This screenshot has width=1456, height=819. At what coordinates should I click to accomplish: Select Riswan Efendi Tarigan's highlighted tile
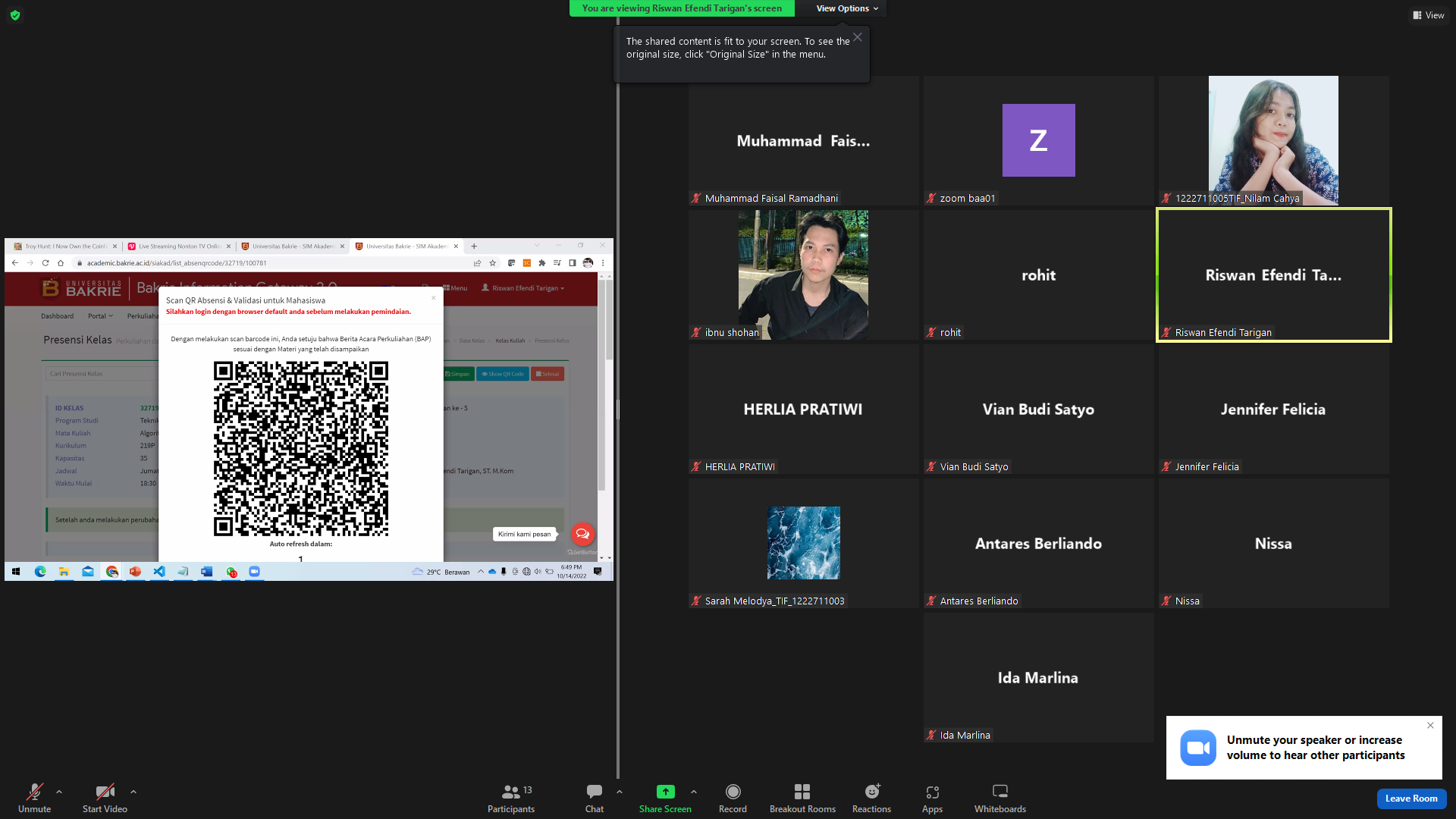[x=1273, y=275]
